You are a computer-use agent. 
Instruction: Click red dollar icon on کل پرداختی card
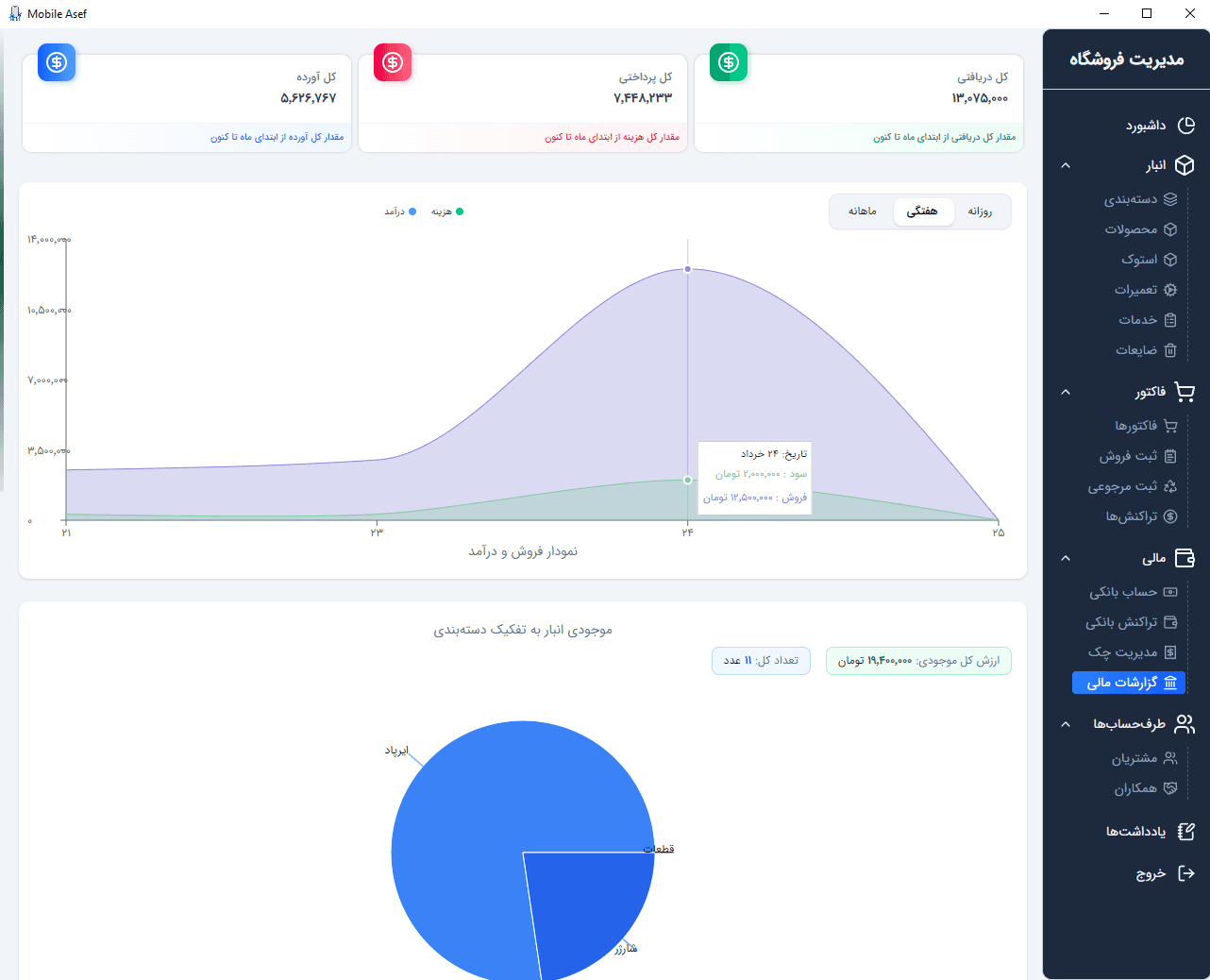pyautogui.click(x=393, y=62)
